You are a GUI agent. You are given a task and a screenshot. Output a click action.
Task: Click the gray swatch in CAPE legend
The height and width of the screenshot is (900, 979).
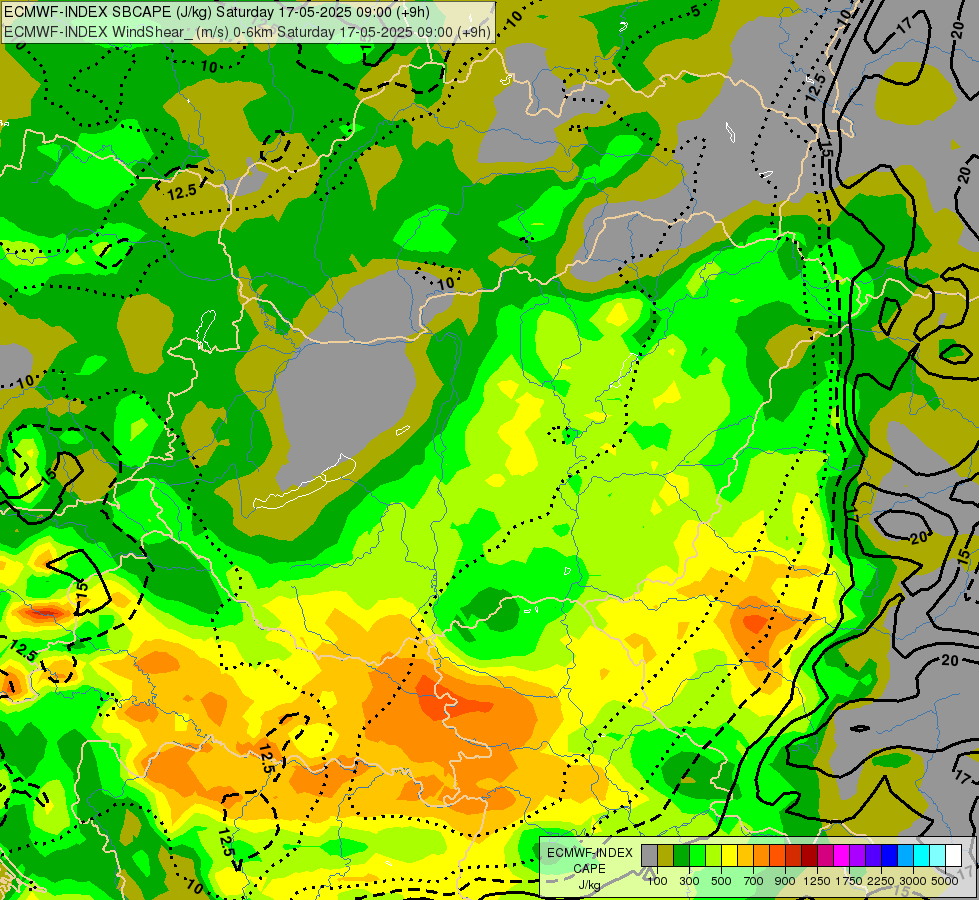pos(649,855)
